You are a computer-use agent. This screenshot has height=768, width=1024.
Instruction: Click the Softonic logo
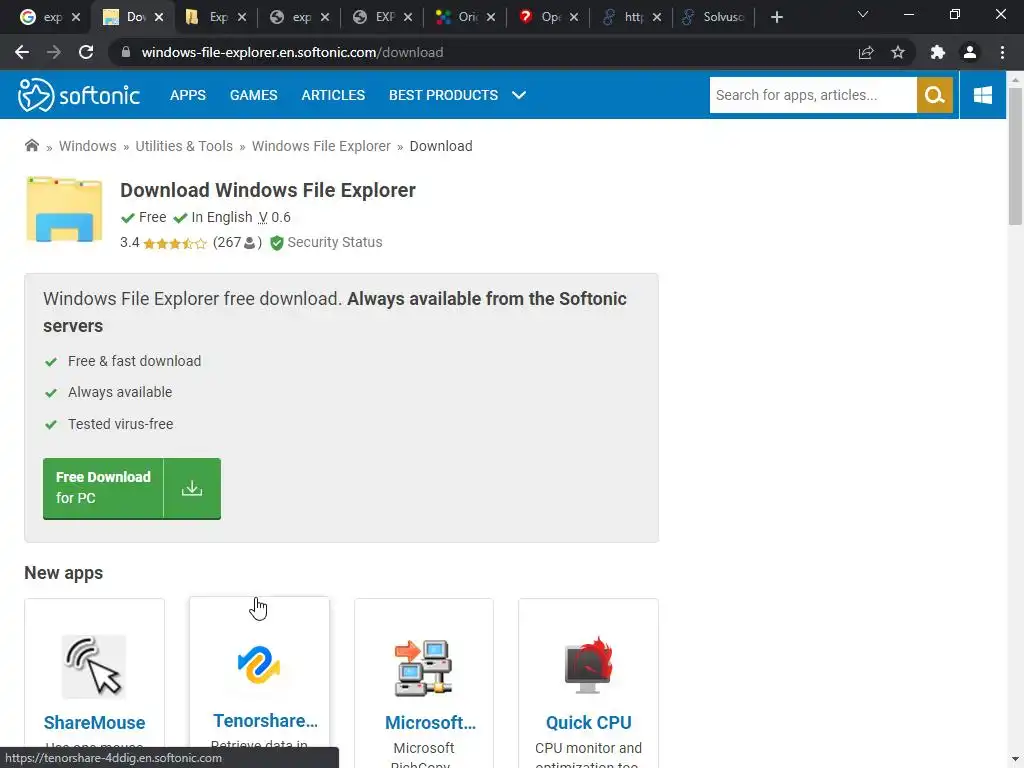tap(78, 95)
